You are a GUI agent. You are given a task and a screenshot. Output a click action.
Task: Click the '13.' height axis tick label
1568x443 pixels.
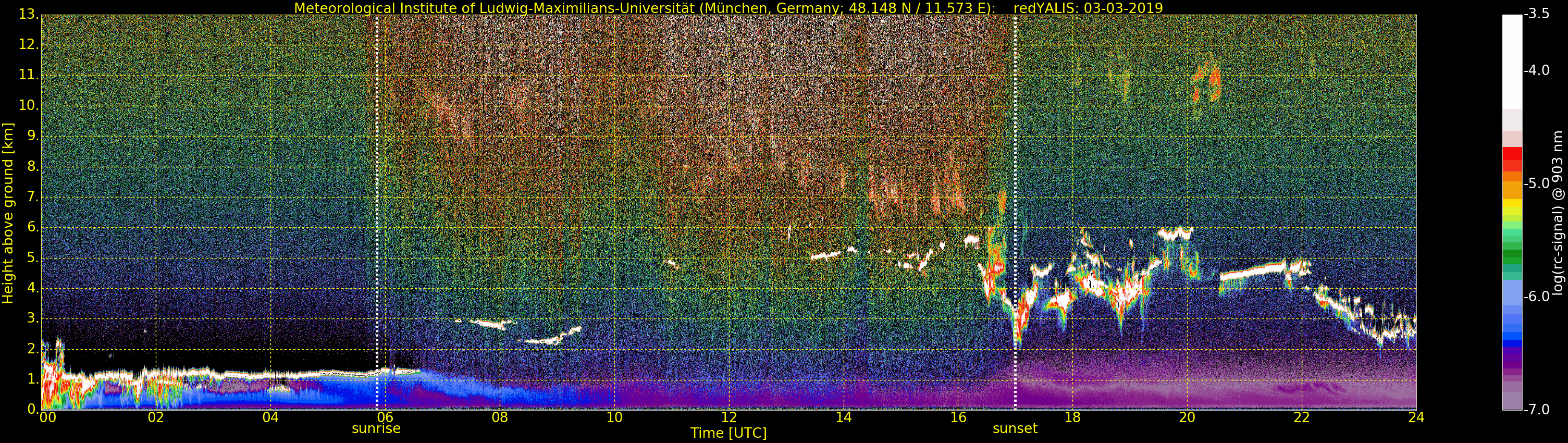(x=29, y=15)
